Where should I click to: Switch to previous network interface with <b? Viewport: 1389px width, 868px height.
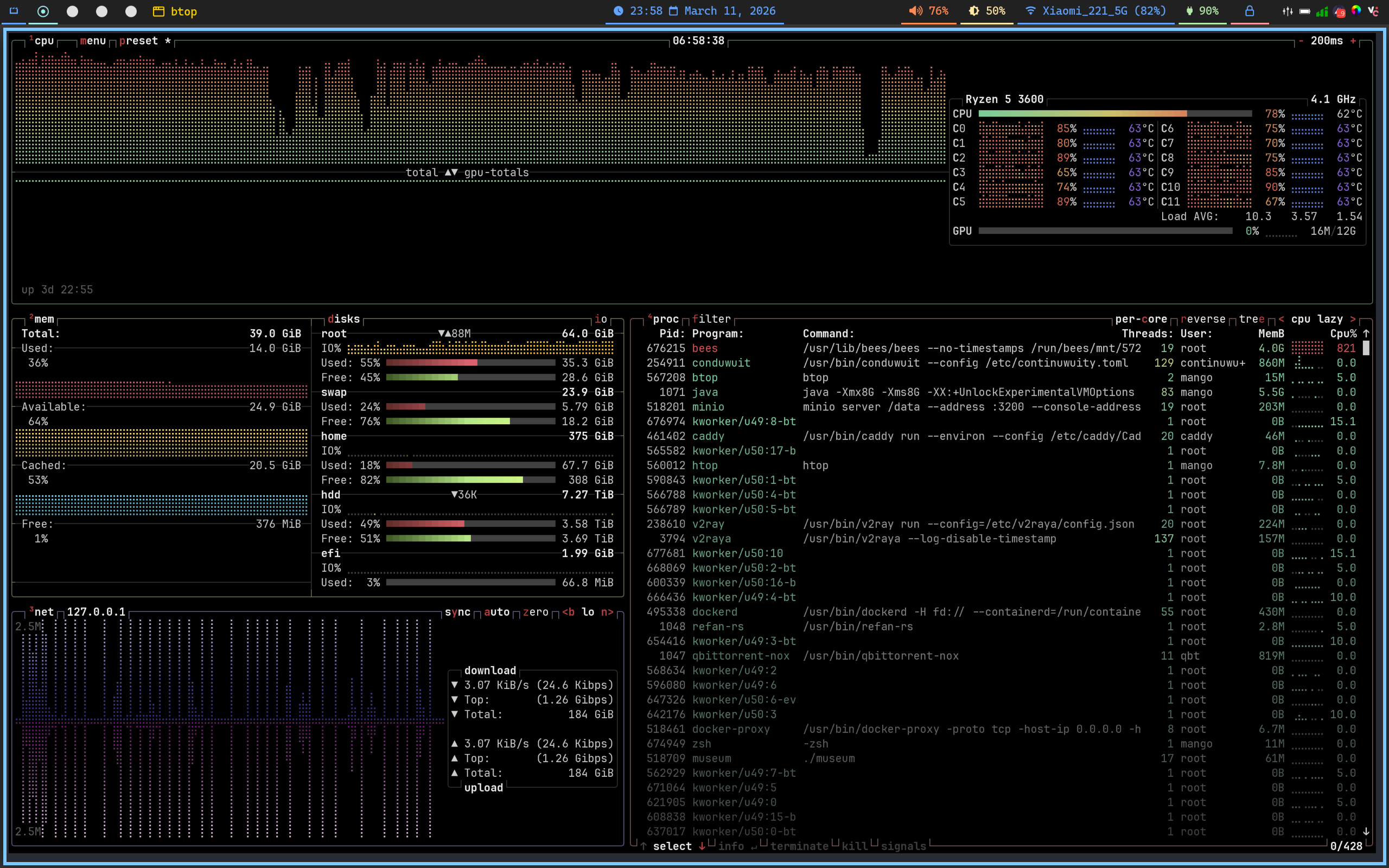click(x=568, y=612)
